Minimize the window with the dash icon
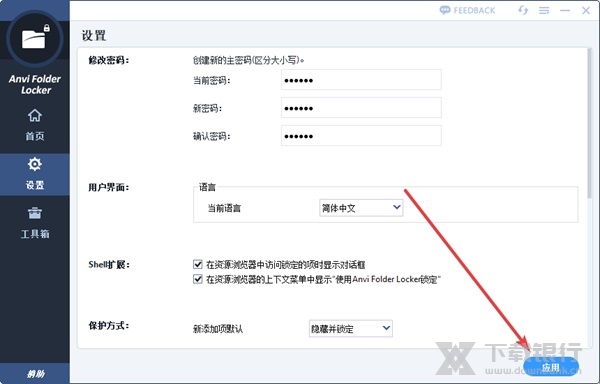Viewport: 600px width, 384px height. (565, 11)
